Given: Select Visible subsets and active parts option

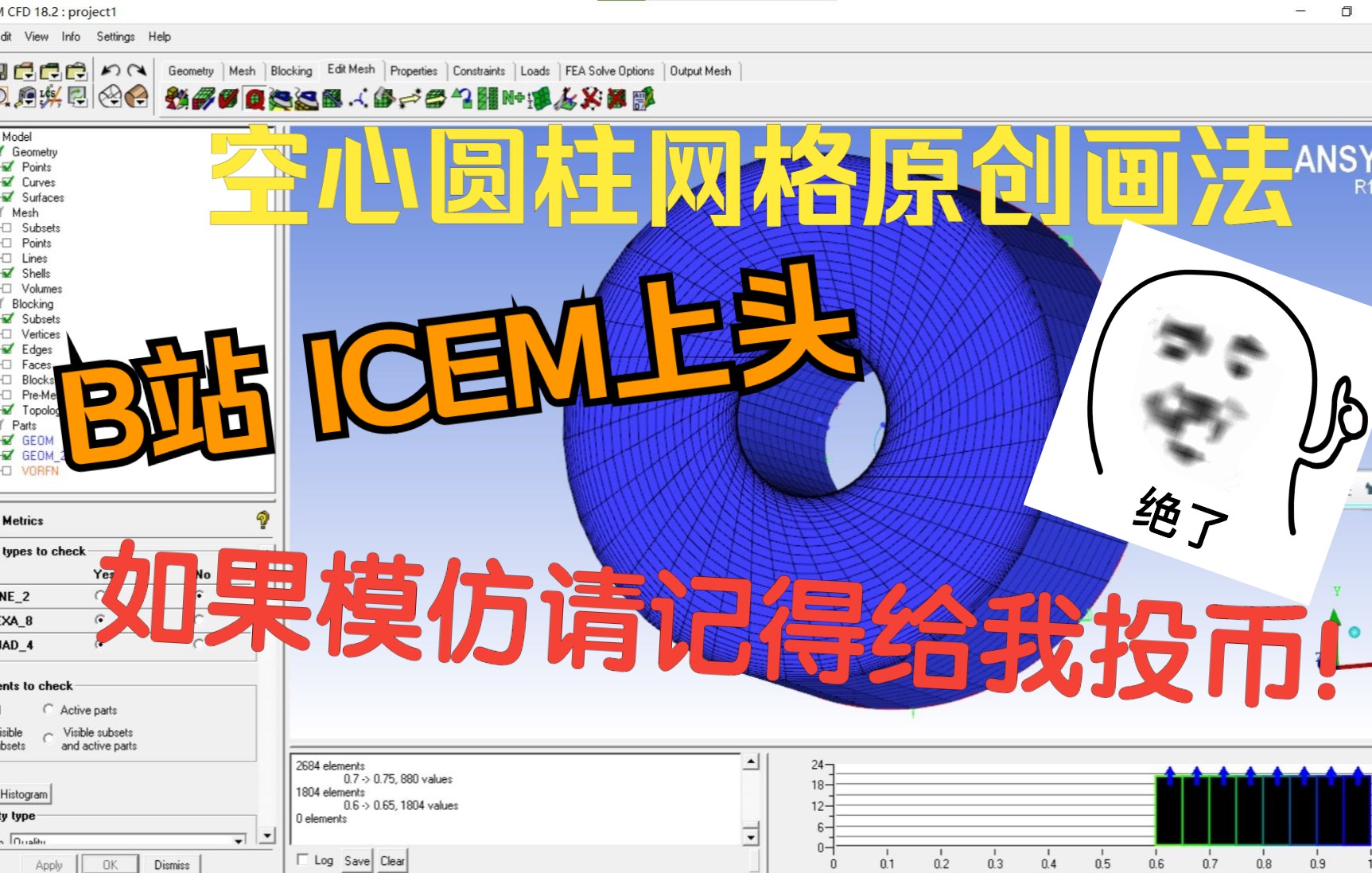Looking at the screenshot, I should 49,739.
